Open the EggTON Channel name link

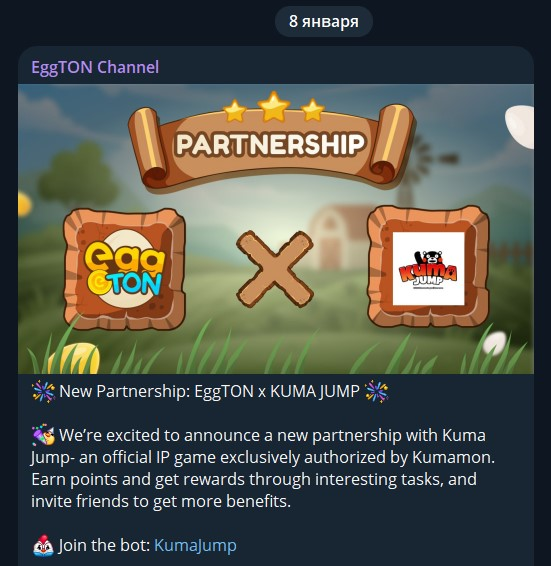(95, 67)
